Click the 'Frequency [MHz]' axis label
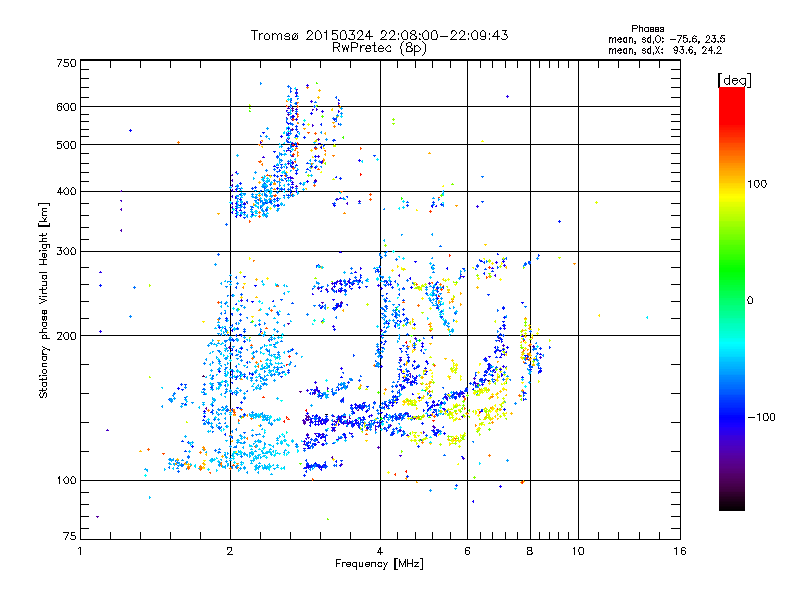800x600 pixels. pos(379,564)
